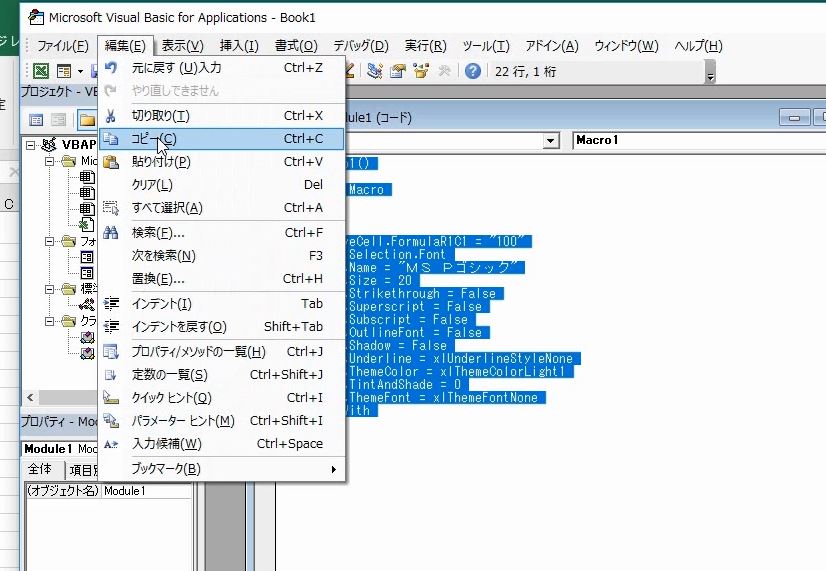This screenshot has height=571, width=826.
Task: Click the List Constants icon
Action: (x=111, y=375)
